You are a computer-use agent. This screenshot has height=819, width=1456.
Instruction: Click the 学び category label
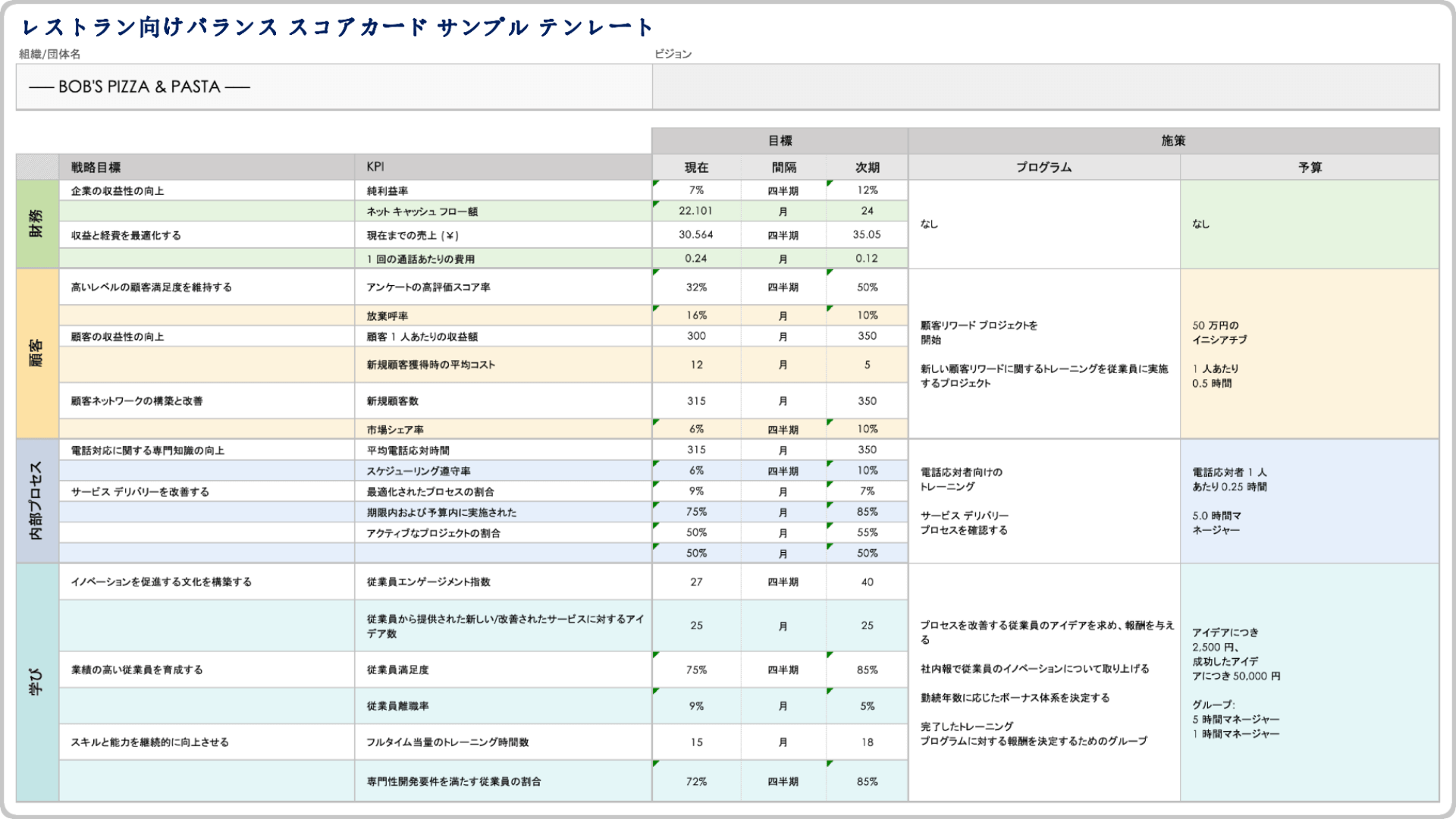pyautogui.click(x=37, y=682)
